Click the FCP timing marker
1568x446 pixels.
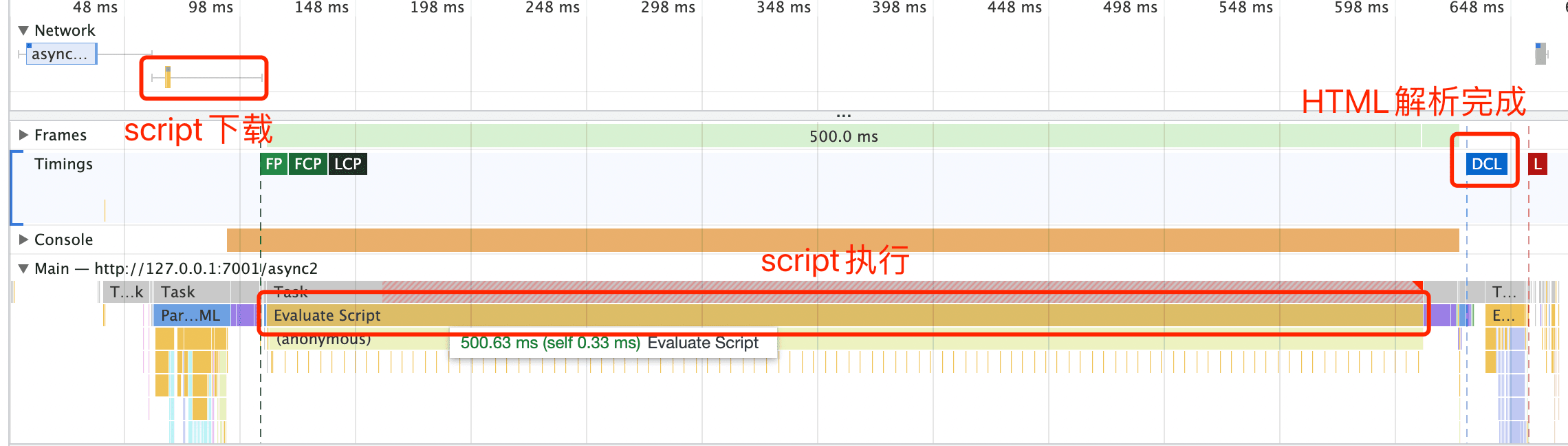(x=307, y=164)
